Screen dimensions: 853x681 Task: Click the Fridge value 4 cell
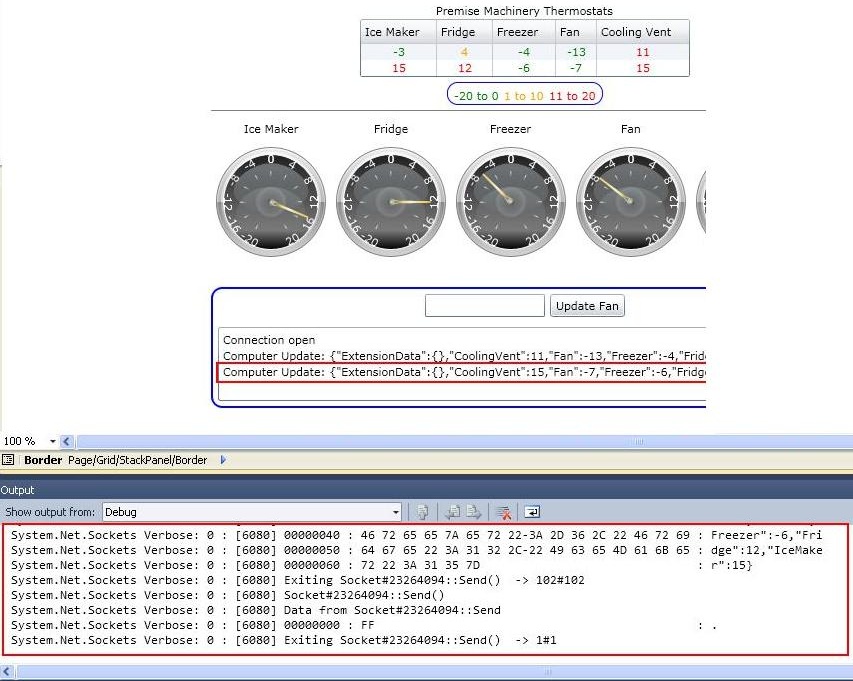[464, 52]
